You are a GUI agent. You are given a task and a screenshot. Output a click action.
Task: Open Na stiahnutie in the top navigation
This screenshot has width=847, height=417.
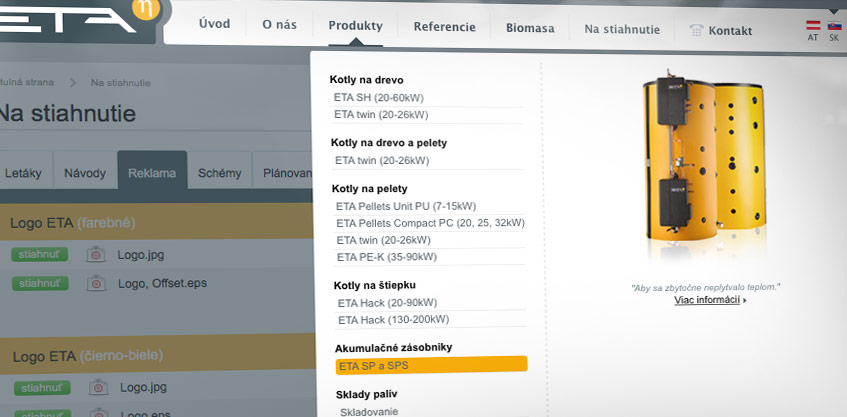point(622,29)
